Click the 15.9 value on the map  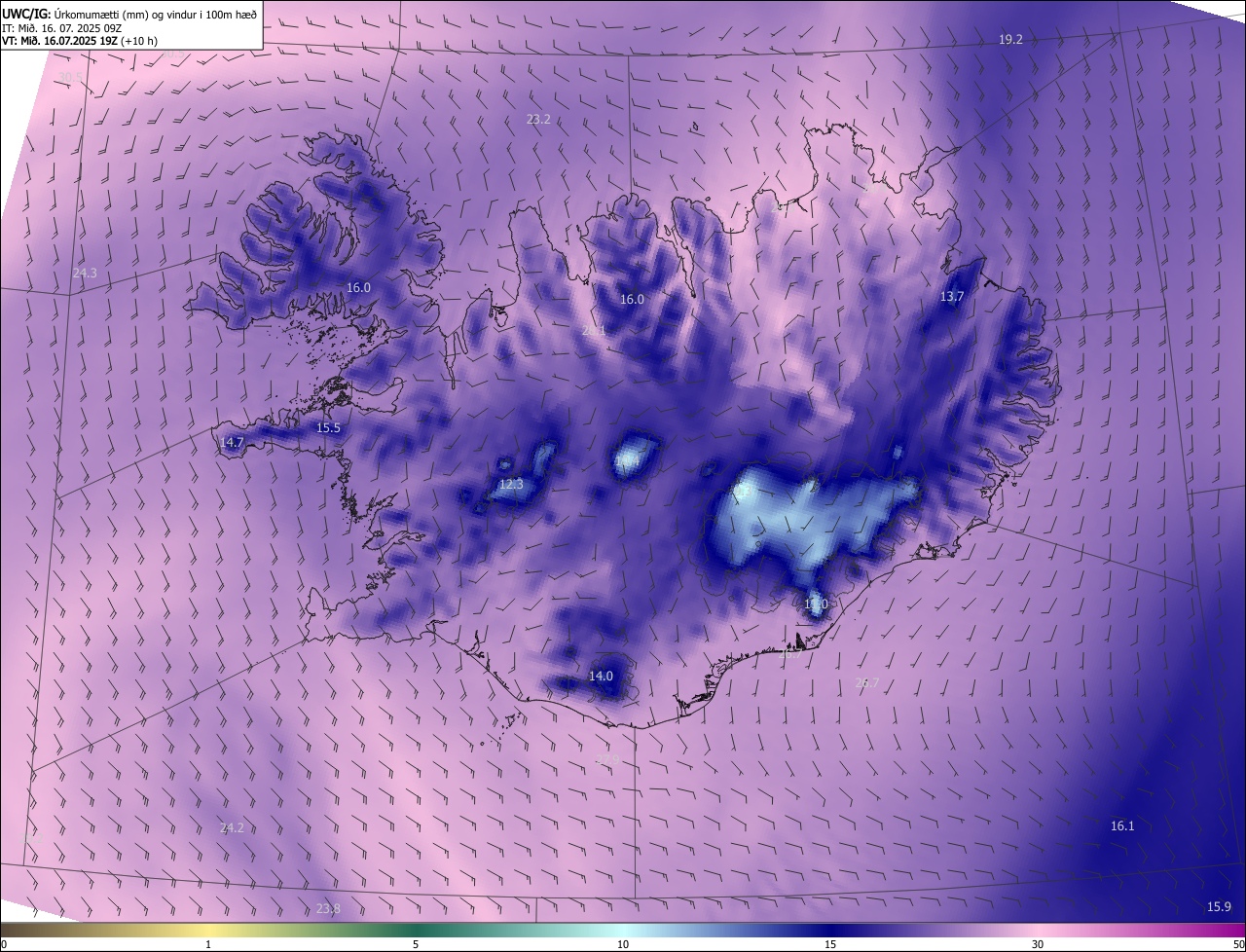[1219, 907]
